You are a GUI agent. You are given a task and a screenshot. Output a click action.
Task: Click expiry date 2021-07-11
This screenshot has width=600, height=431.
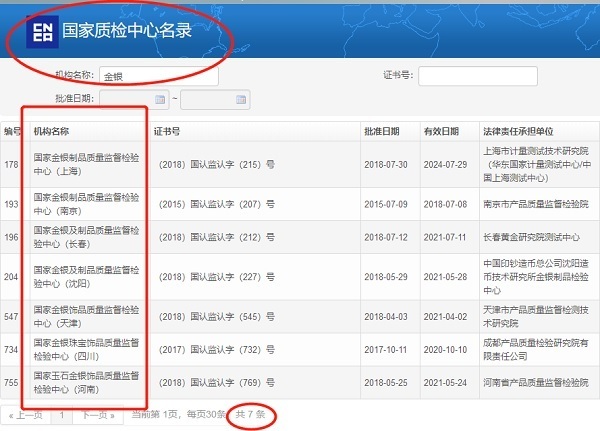[x=445, y=237]
